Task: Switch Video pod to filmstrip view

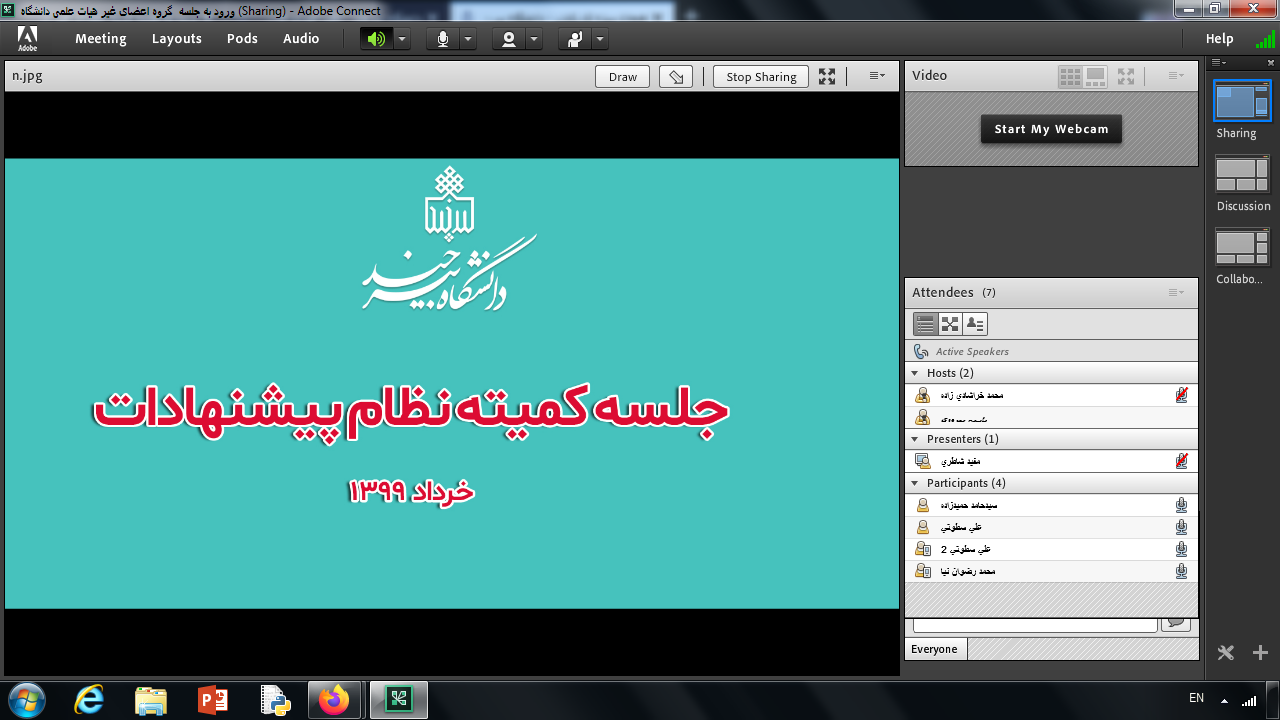Action: point(1096,76)
